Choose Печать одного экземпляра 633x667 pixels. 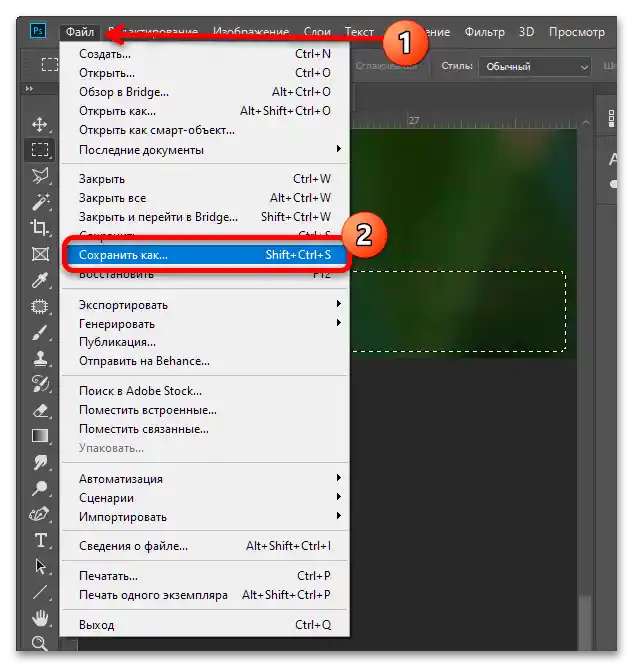205,595
